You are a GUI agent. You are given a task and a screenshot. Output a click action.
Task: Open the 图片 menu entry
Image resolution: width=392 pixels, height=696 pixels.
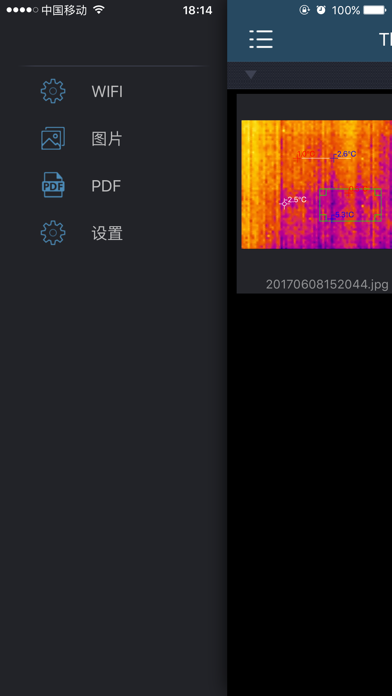[107, 139]
